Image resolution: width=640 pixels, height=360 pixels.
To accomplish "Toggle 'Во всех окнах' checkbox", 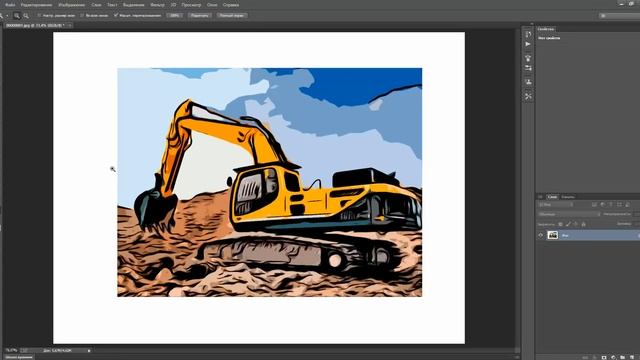I will 82,16.
